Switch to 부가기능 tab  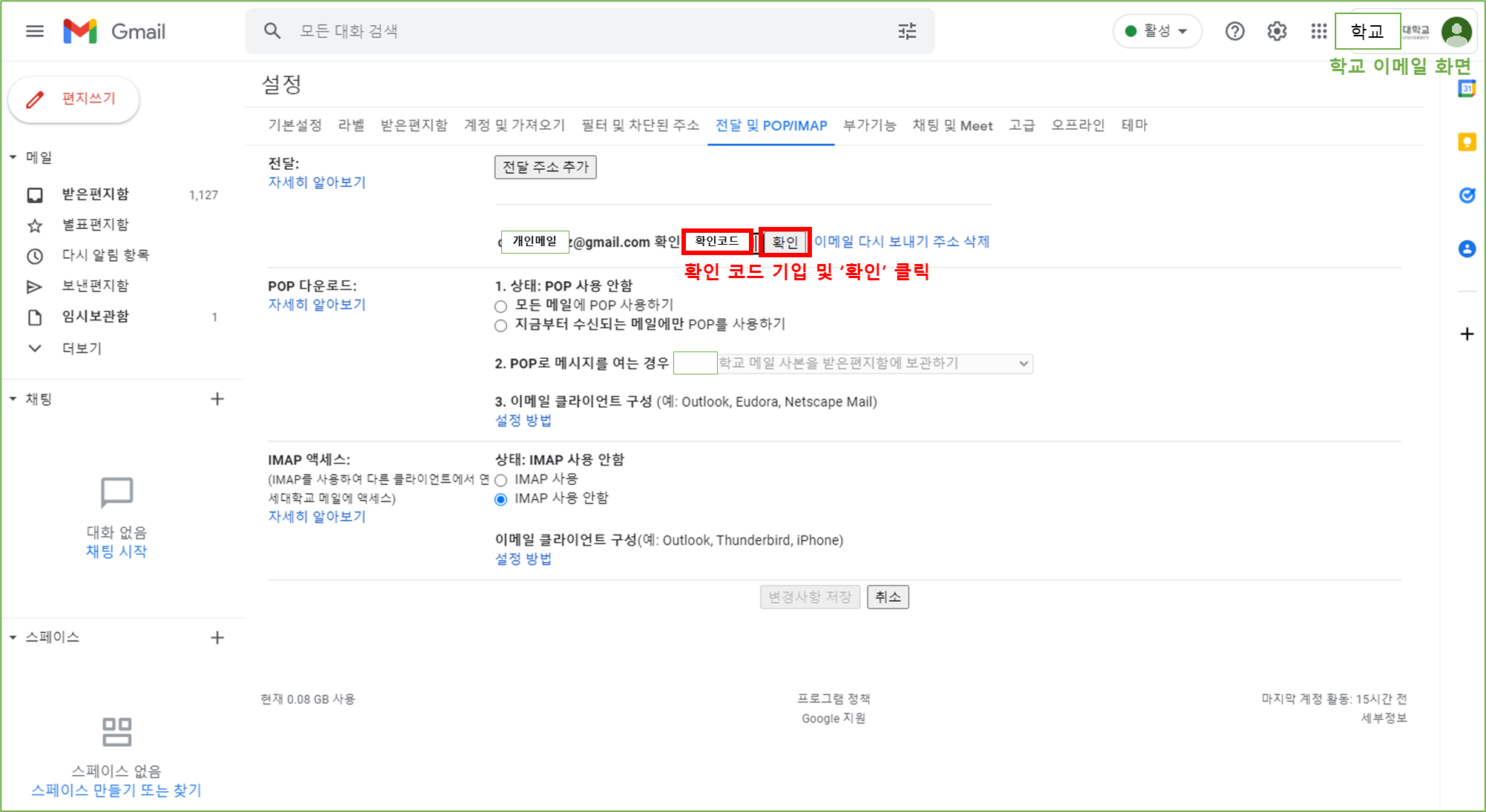coord(870,125)
